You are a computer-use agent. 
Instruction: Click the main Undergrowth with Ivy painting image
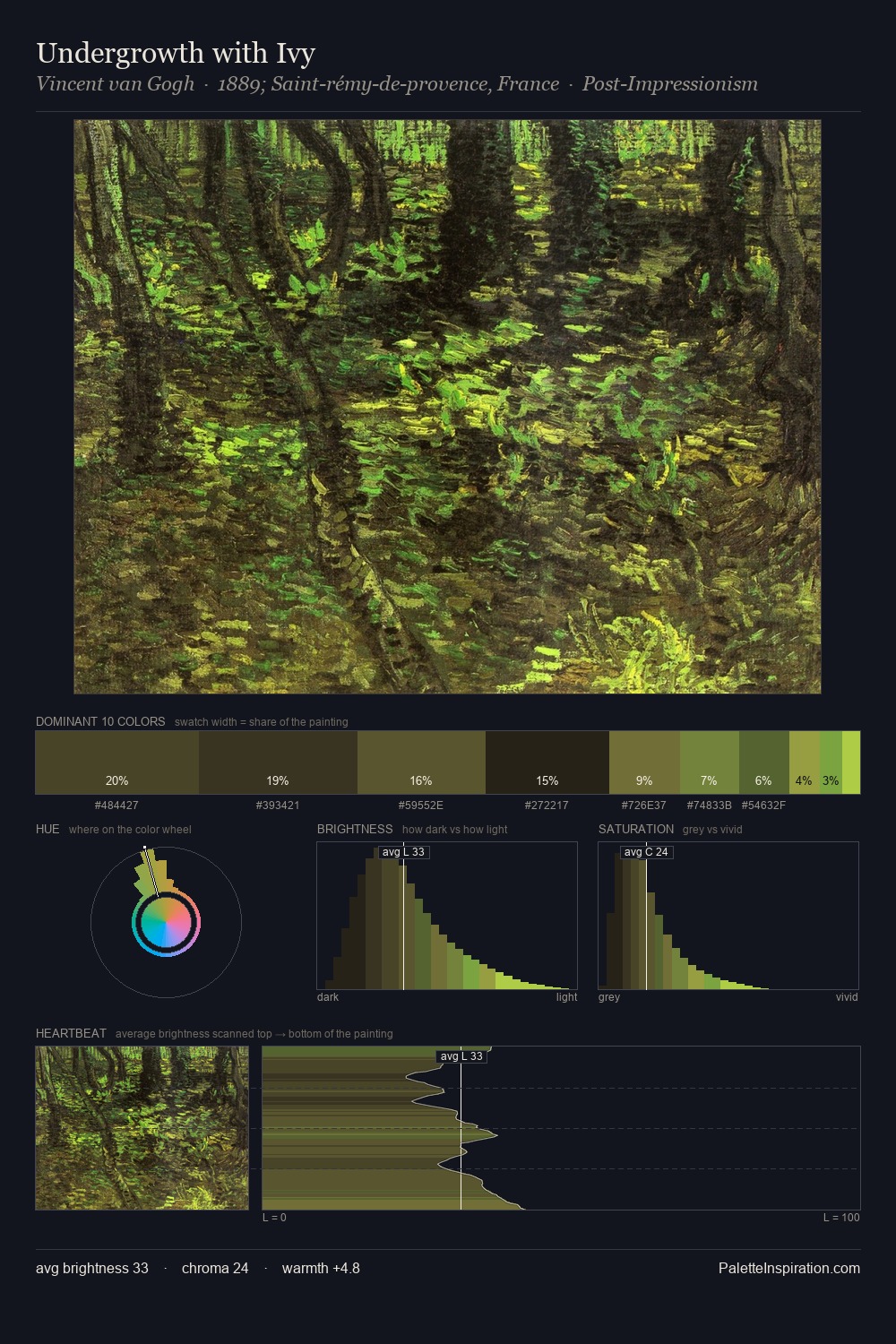[447, 407]
